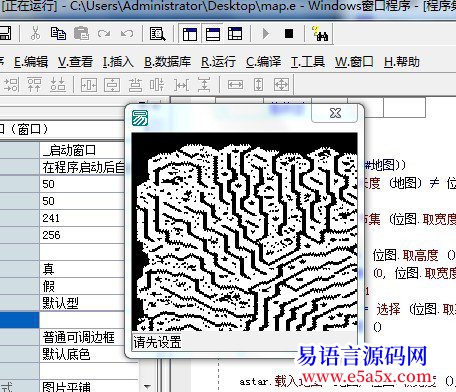
Task: Click the horizontal stack align layout icon
Action: coord(157,85)
